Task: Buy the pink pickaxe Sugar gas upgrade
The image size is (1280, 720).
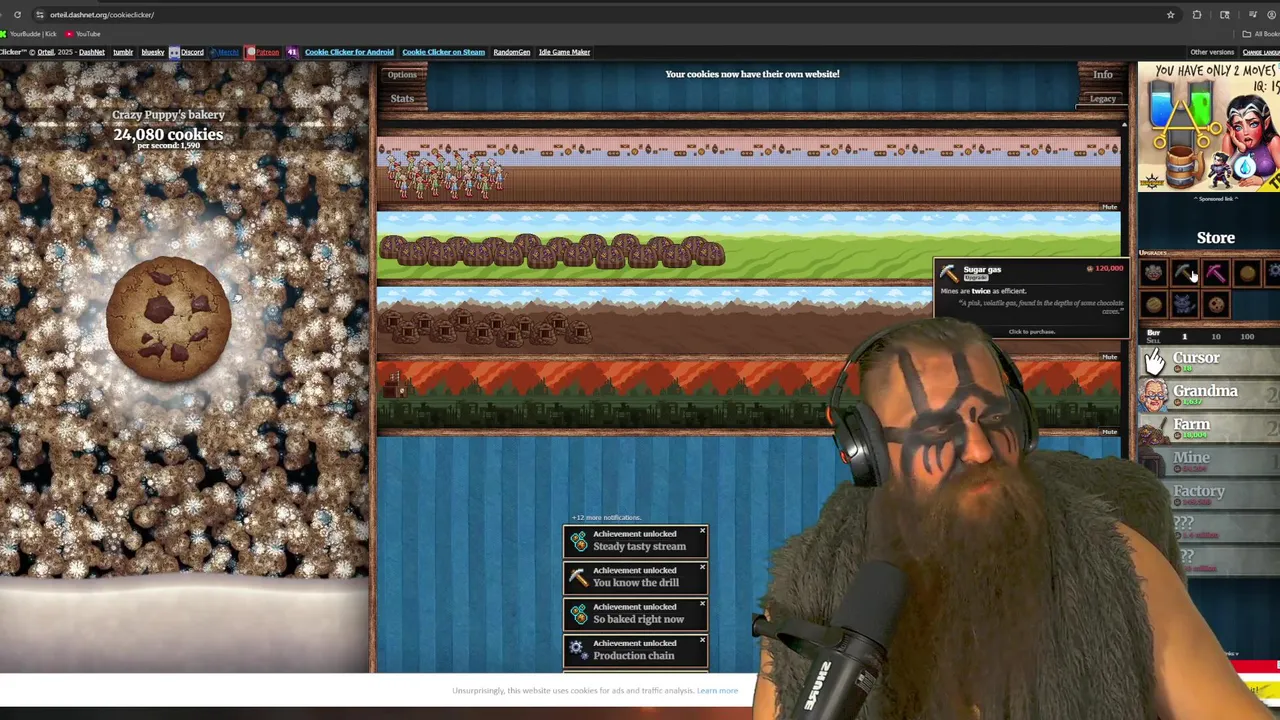Action: (x=1215, y=273)
